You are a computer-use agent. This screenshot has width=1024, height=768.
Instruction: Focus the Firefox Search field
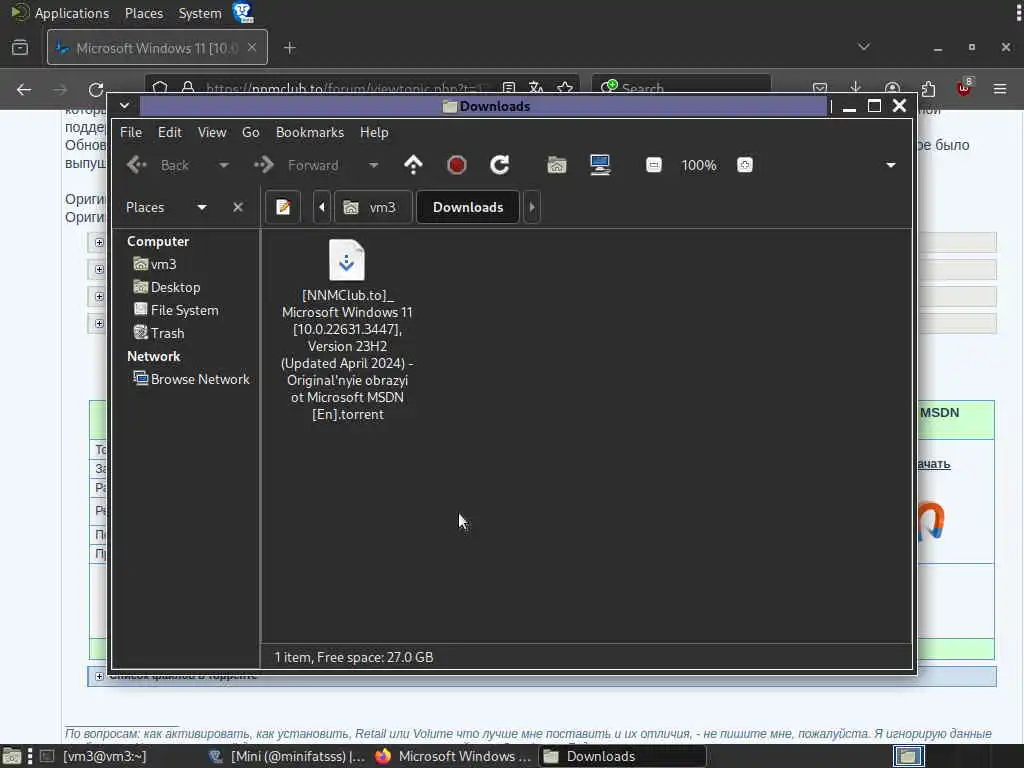pyautogui.click(x=681, y=88)
